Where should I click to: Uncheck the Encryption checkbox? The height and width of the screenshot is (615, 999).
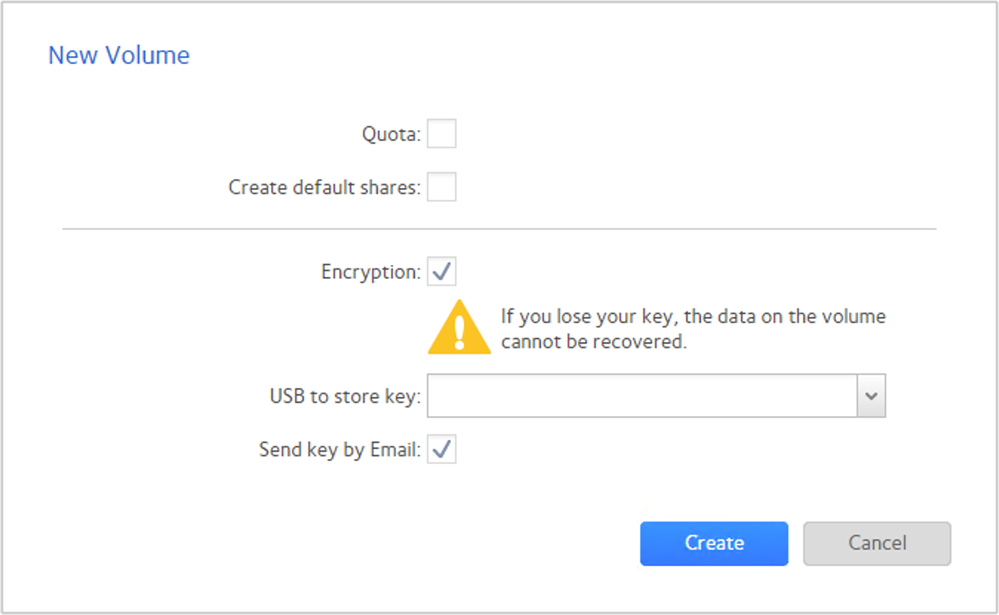click(442, 271)
